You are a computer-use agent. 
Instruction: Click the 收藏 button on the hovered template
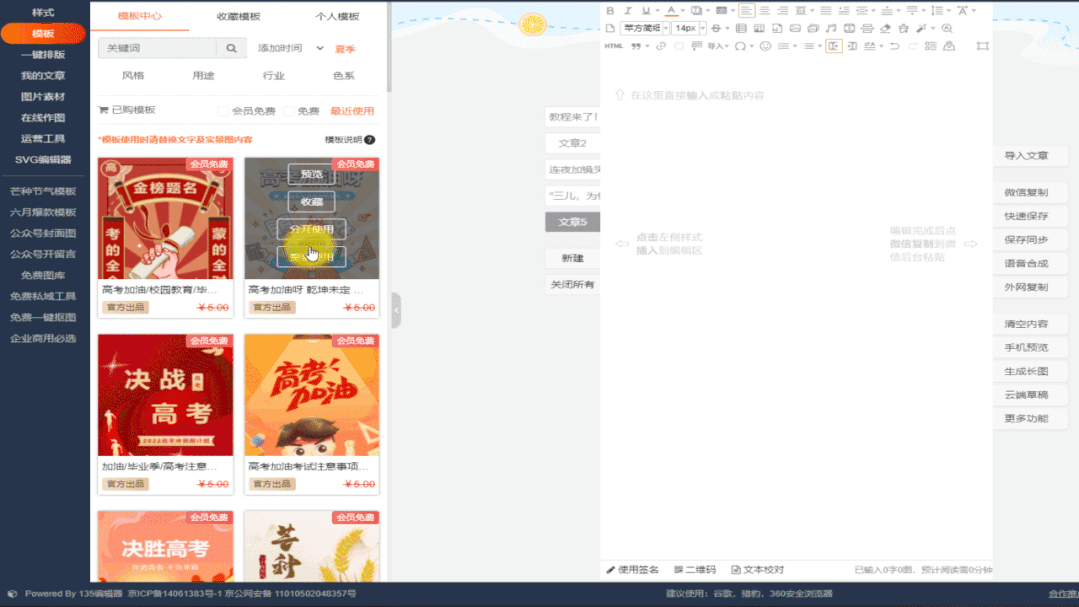click(312, 202)
